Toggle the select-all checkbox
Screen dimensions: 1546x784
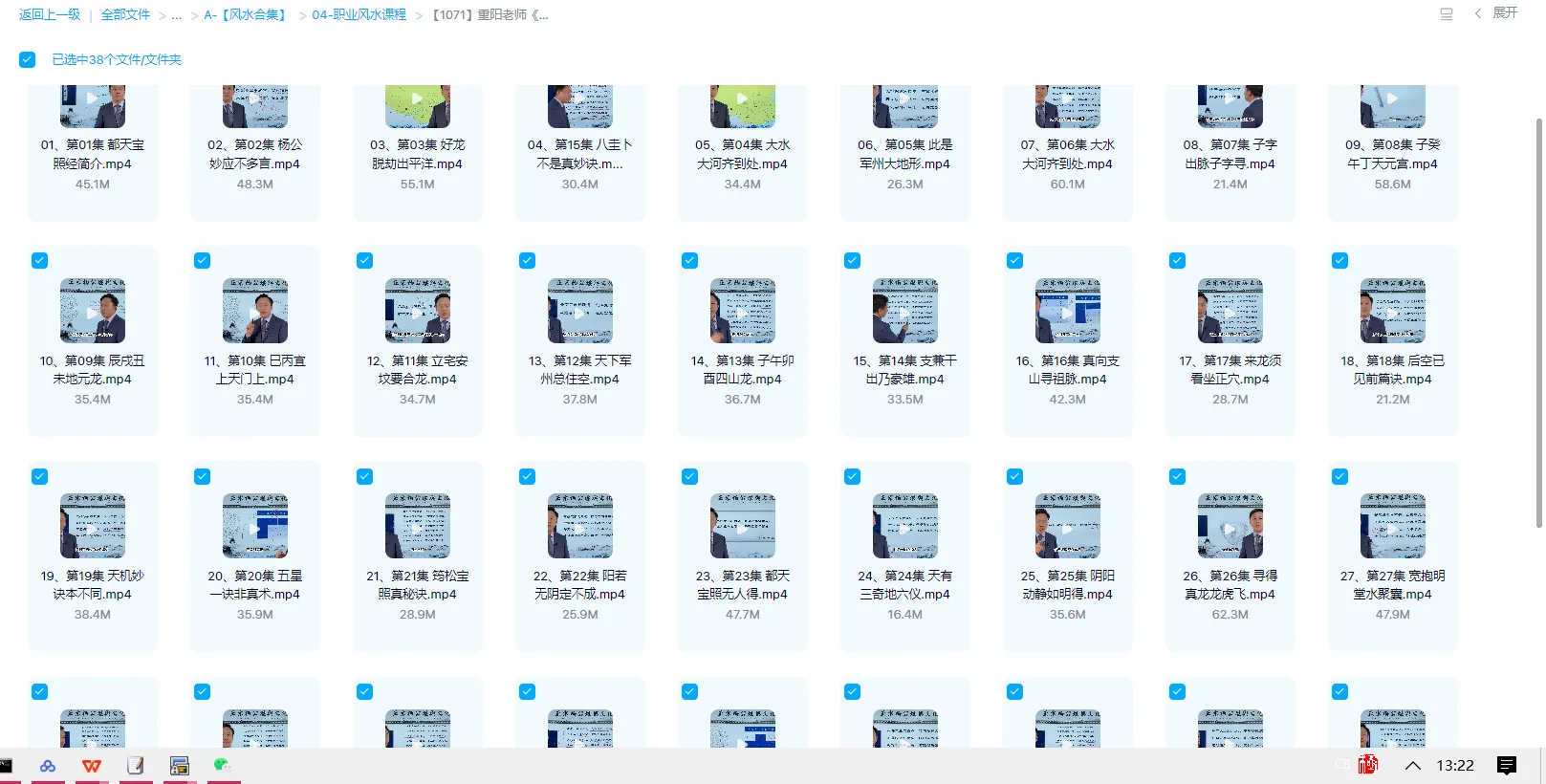[x=28, y=59]
